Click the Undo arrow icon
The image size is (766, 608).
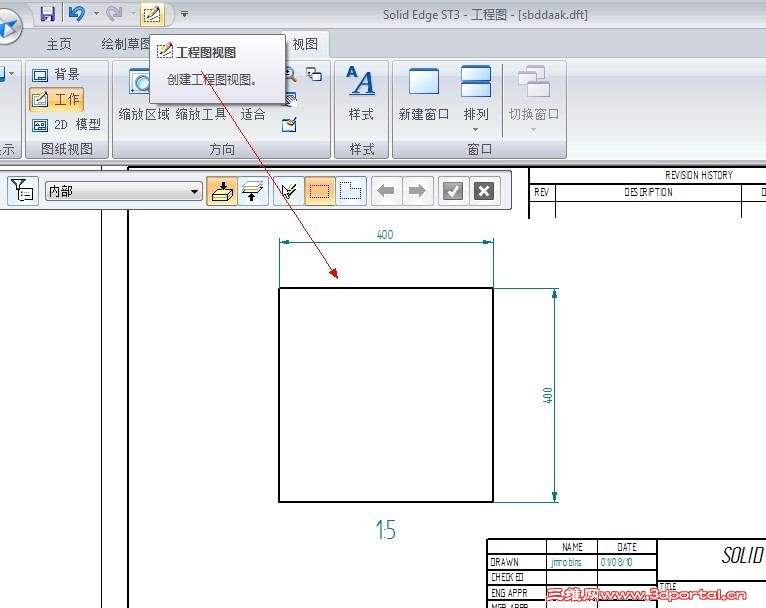pos(76,14)
